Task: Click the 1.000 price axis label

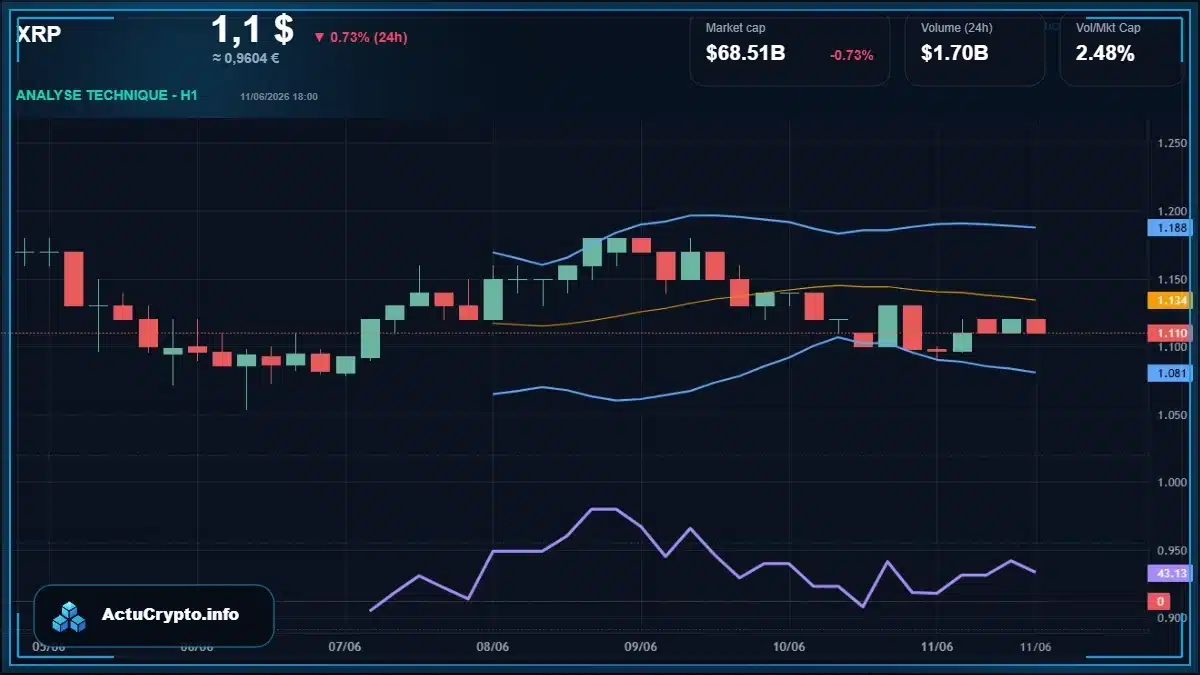Action: (1171, 482)
